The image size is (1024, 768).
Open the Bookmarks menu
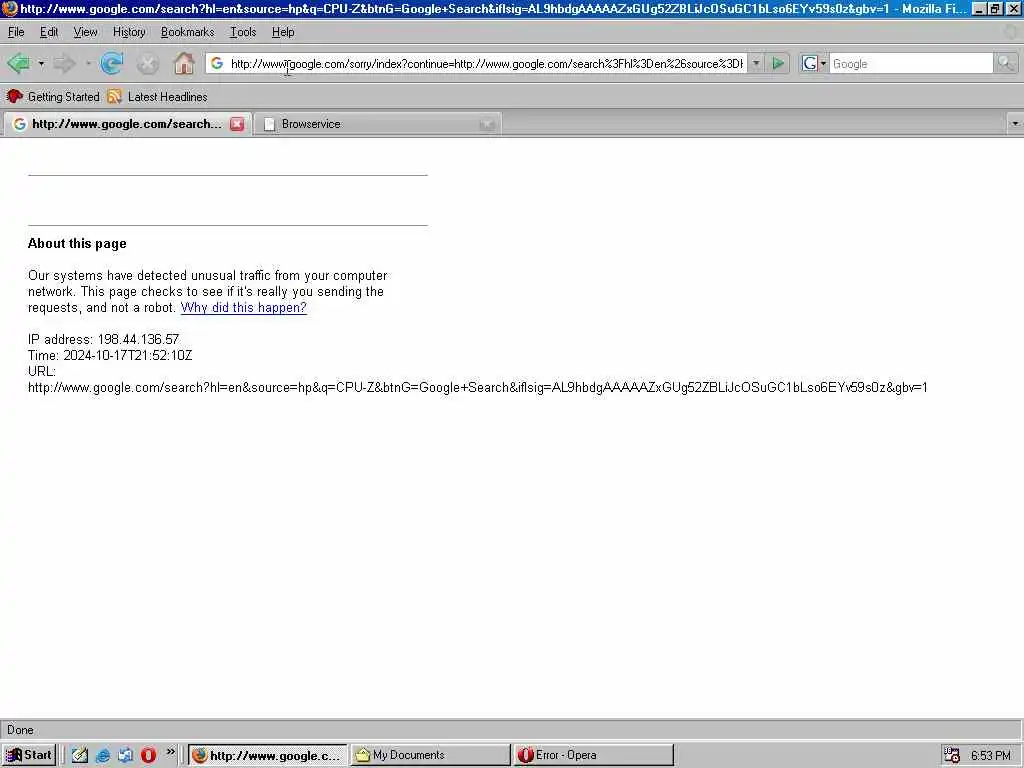(187, 32)
